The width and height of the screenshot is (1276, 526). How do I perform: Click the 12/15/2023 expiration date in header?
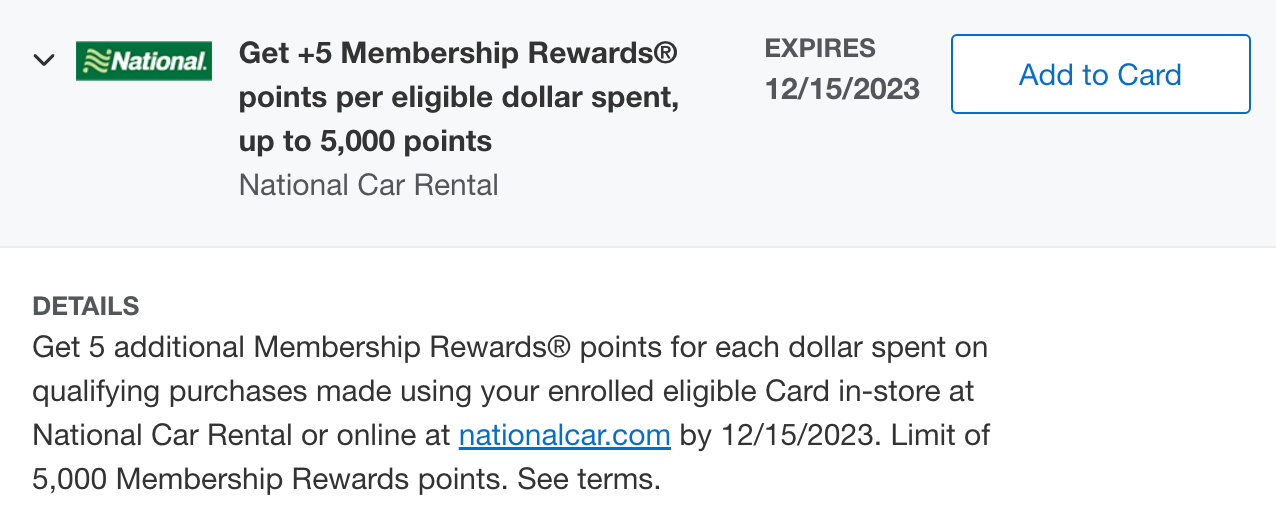click(842, 89)
